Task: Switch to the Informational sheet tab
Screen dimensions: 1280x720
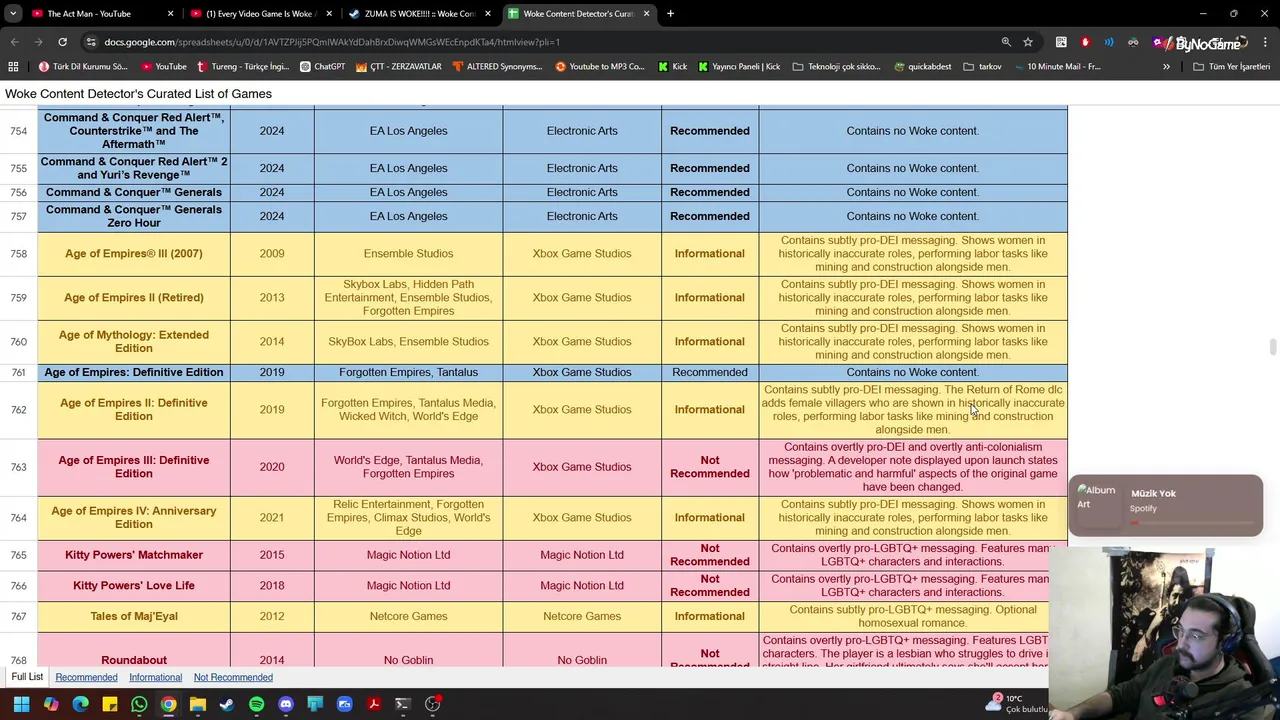Action: (155, 678)
